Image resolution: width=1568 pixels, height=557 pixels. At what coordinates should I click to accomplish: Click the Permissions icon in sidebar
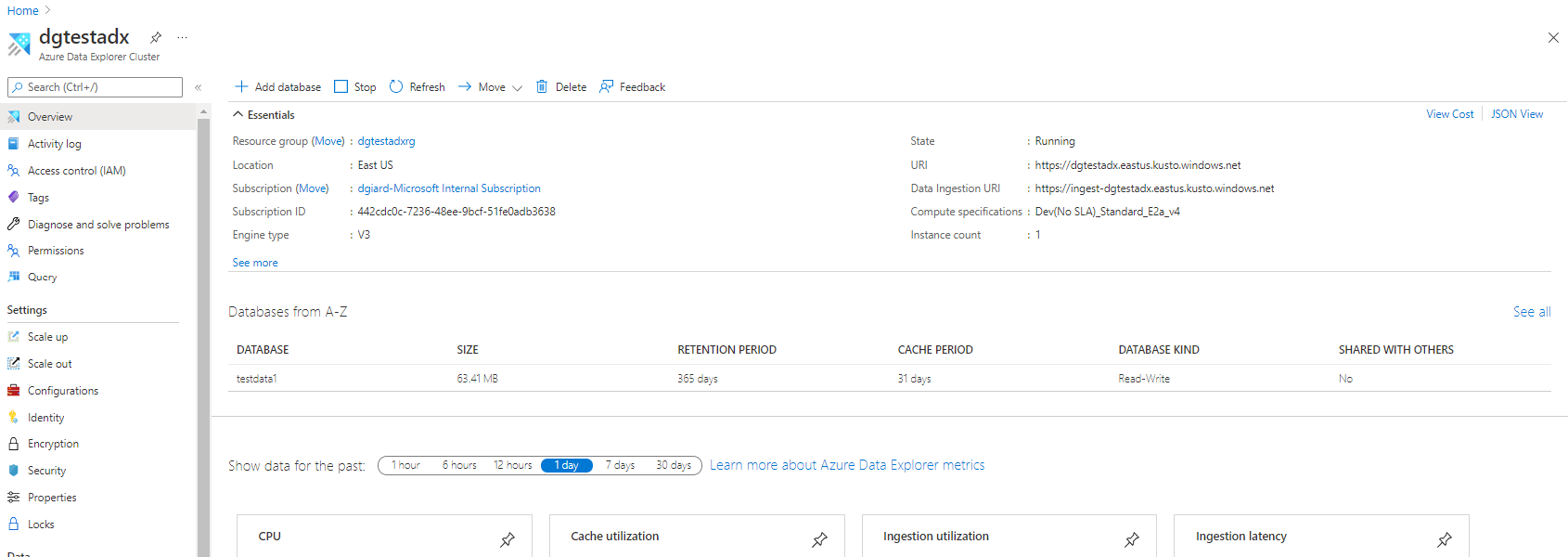pyautogui.click(x=14, y=251)
